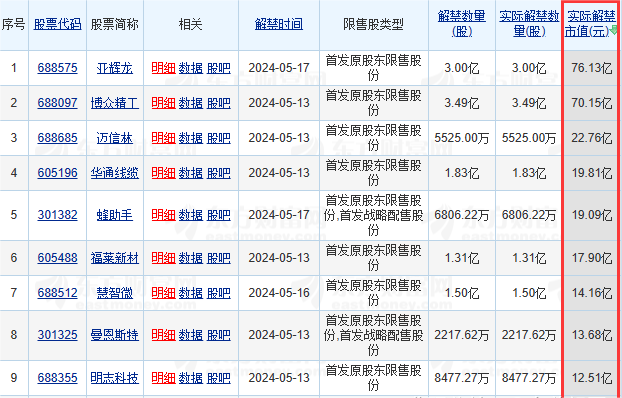Open 股吧 for 慧智微 row
622x398 pixels.
[219, 293]
